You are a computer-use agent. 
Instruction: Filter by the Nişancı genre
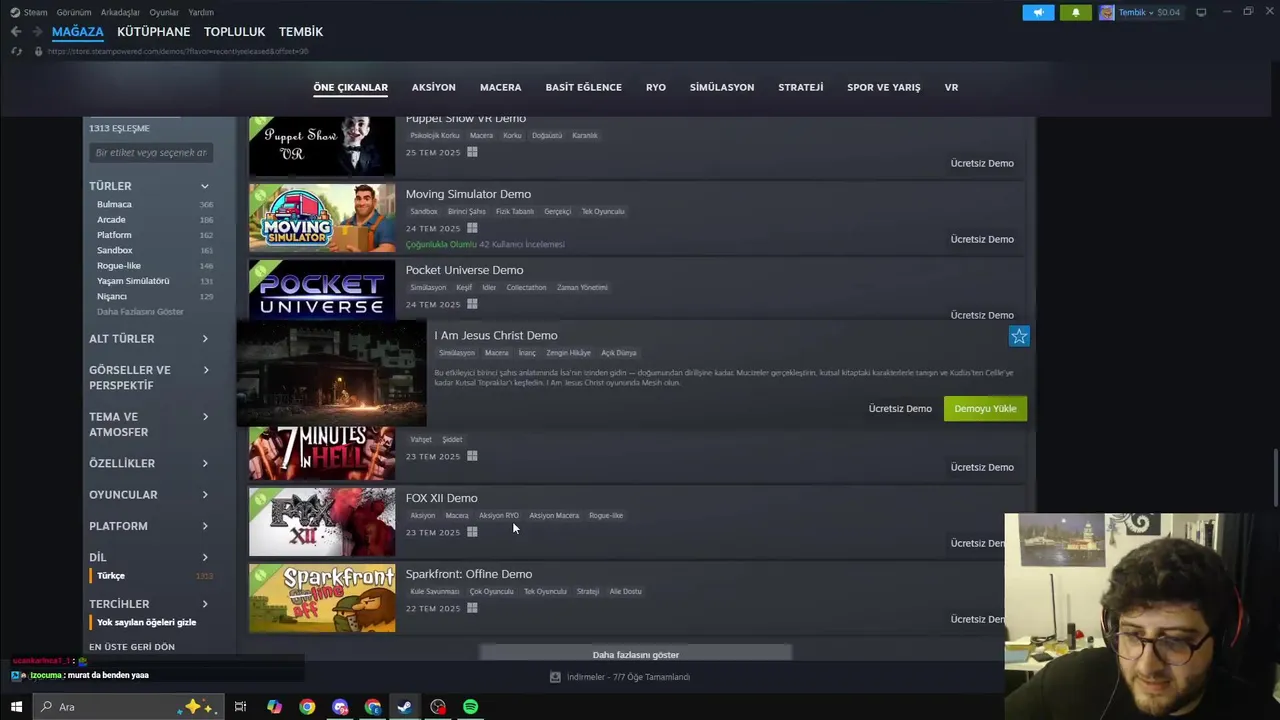(x=112, y=296)
